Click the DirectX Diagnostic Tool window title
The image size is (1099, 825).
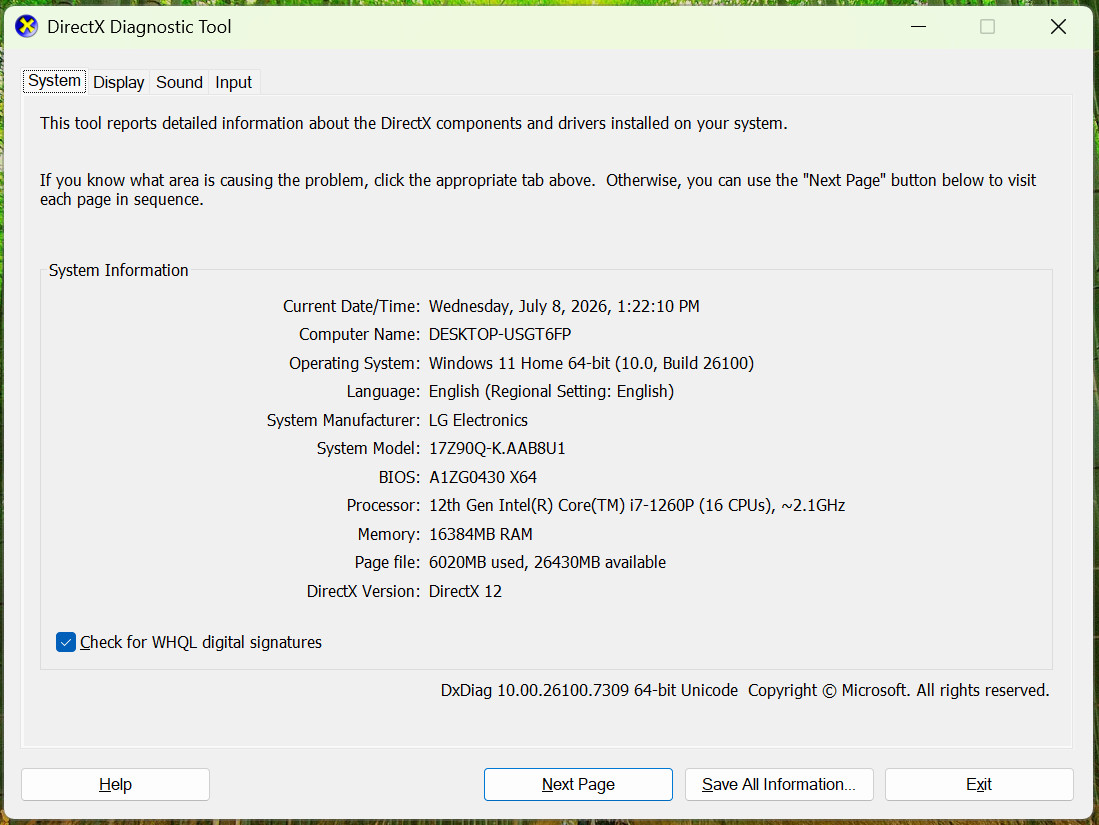(139, 27)
